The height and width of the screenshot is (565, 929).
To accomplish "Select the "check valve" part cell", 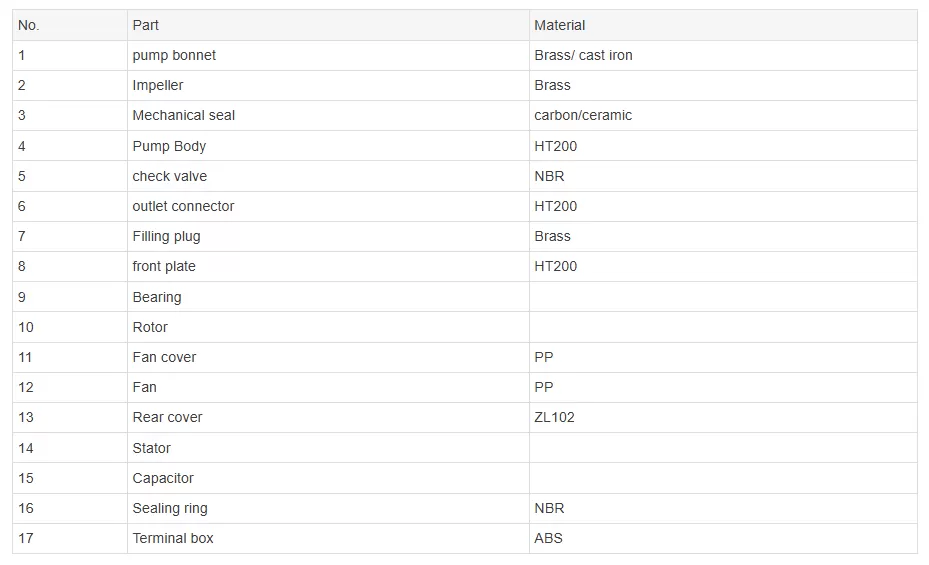I will (x=170, y=176).
